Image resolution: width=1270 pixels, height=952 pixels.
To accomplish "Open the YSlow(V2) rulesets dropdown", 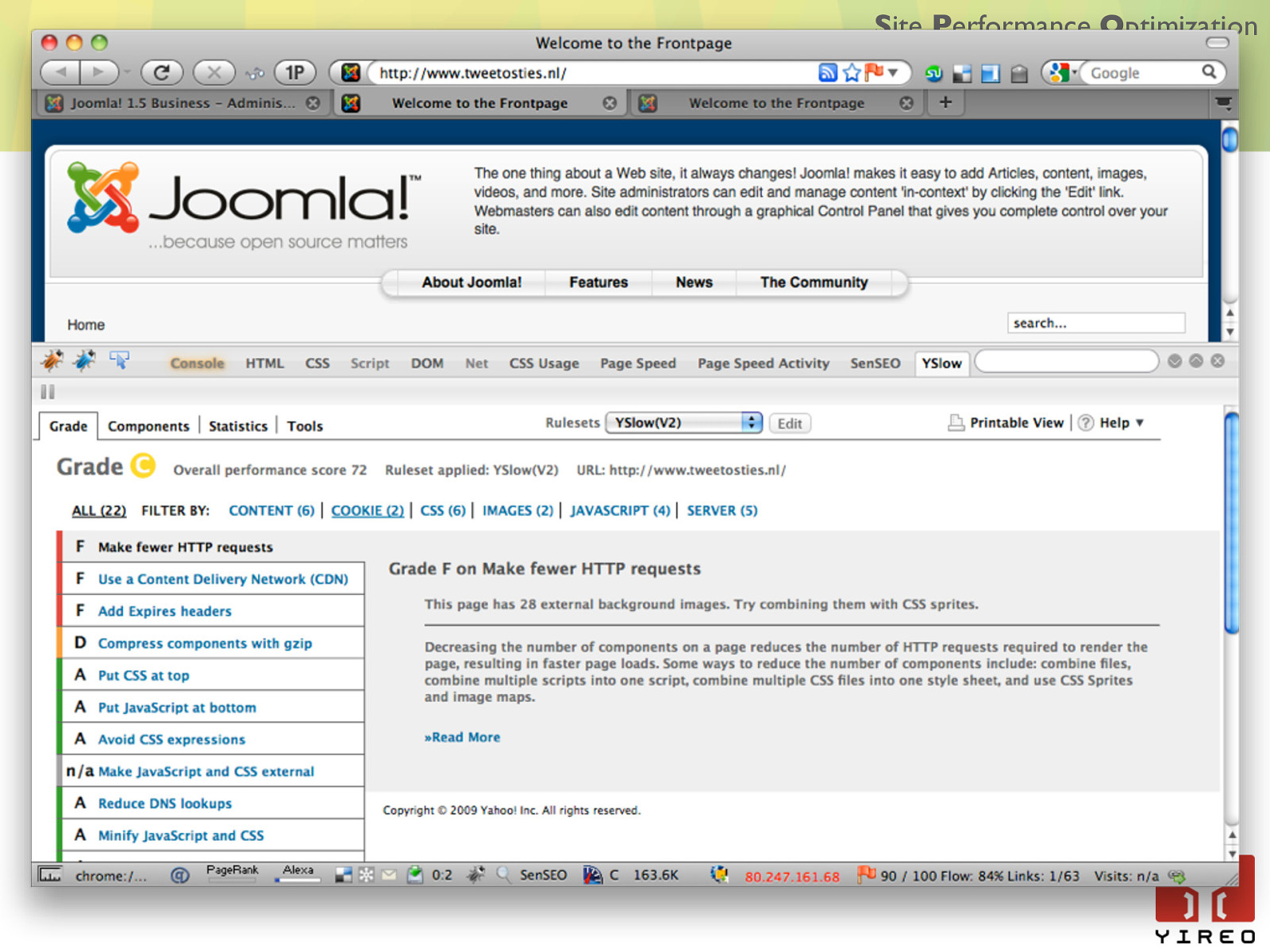I will [683, 423].
